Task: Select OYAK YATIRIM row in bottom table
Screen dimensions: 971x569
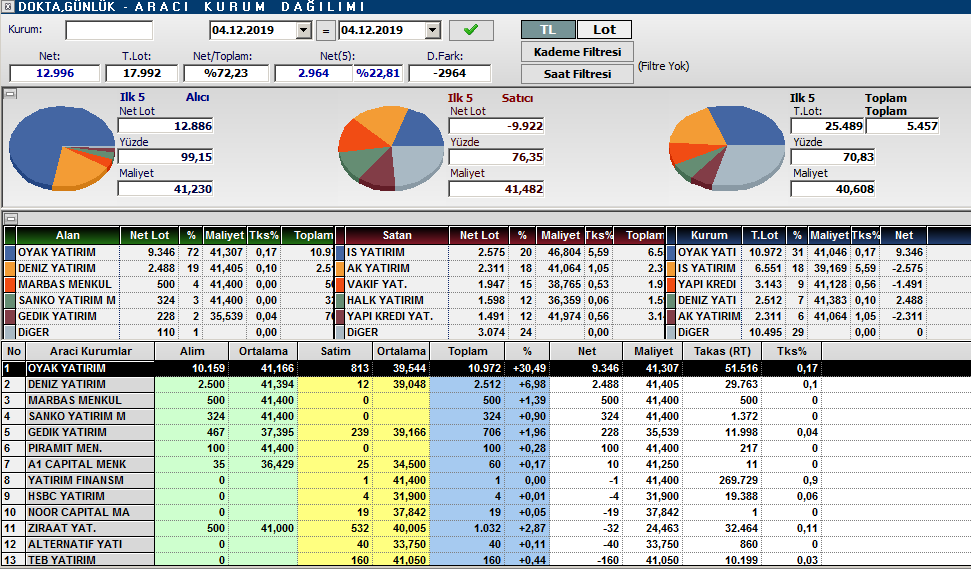Action: 486,368
